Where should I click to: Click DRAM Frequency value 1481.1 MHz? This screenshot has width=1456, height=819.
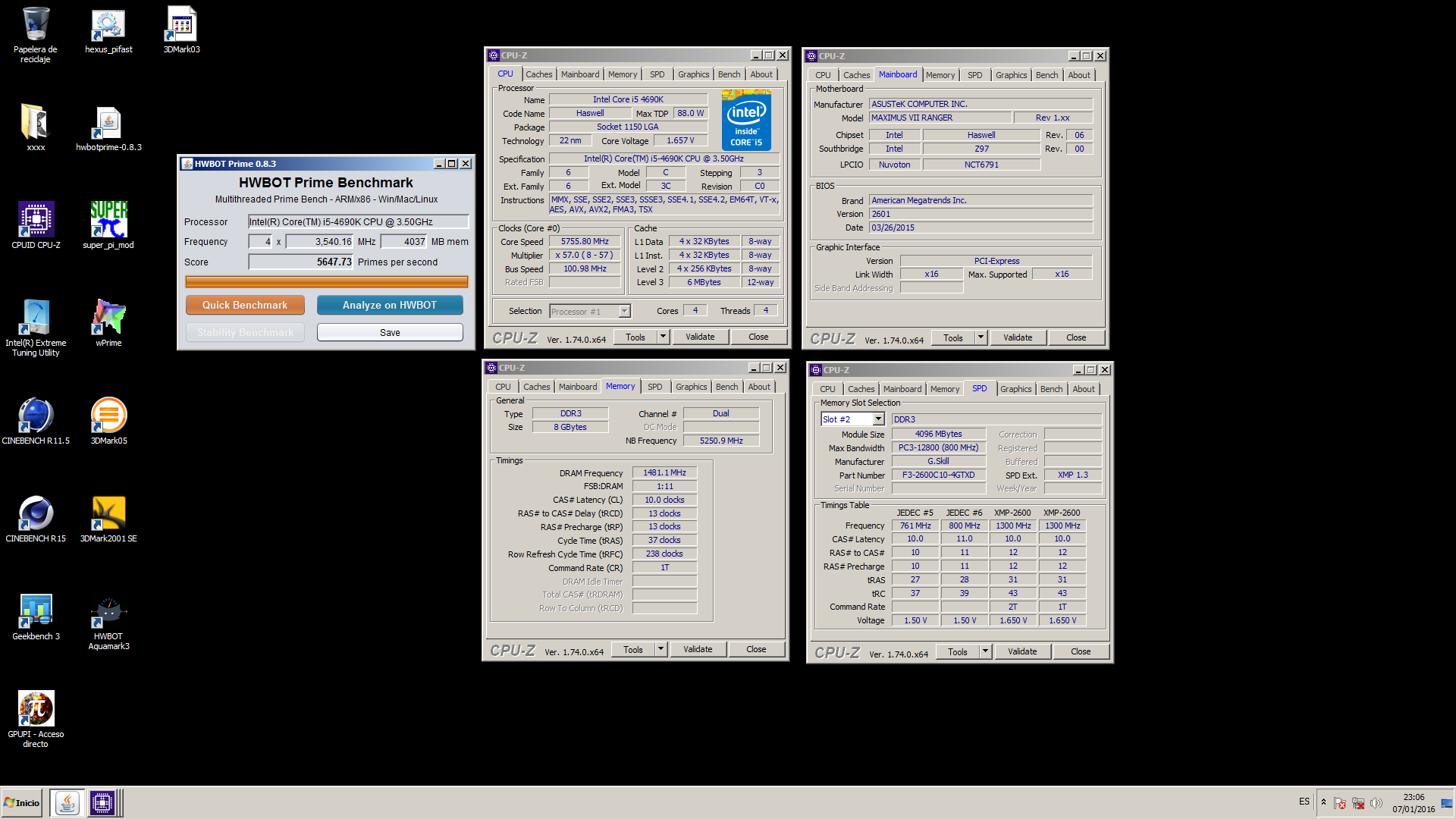[664, 472]
